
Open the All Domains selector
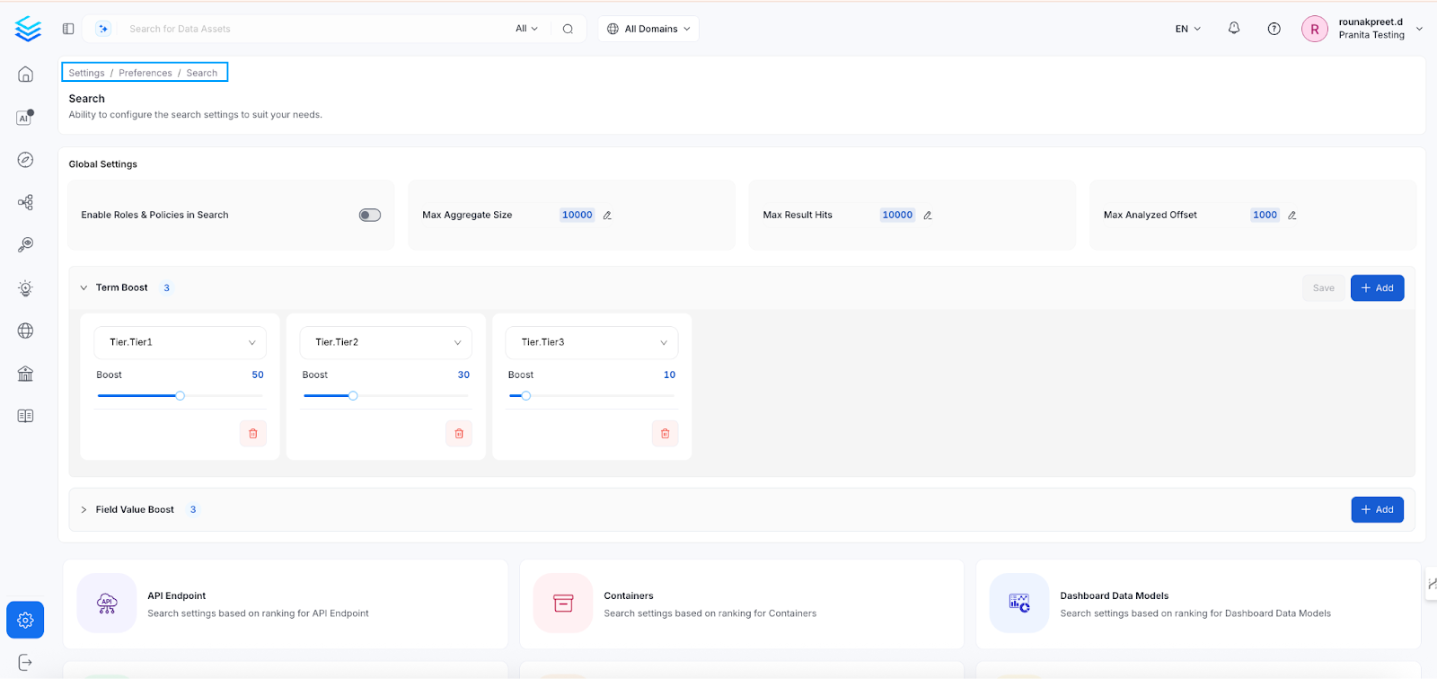click(648, 28)
